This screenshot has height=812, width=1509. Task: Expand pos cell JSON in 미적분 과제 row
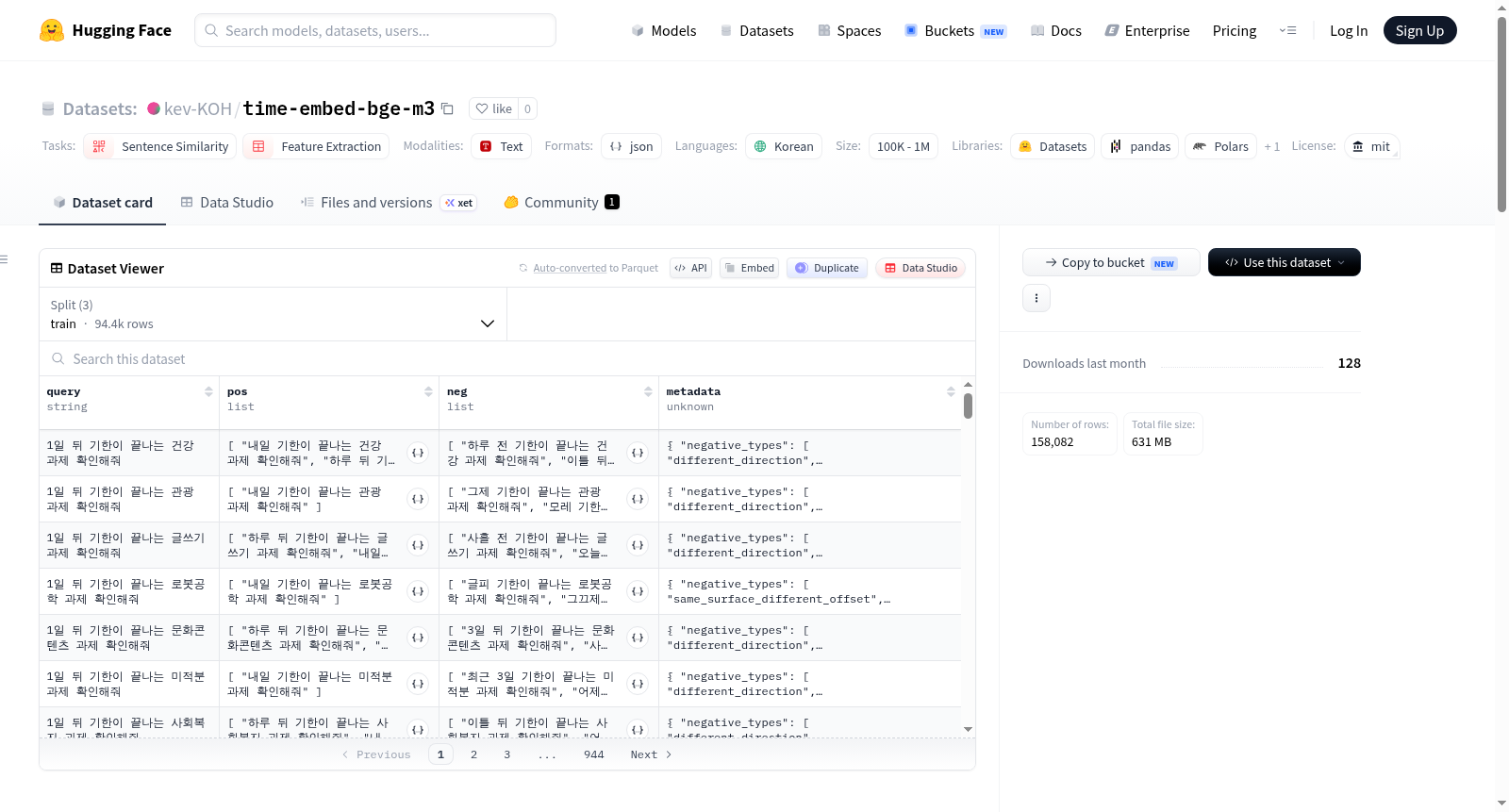[x=418, y=684]
